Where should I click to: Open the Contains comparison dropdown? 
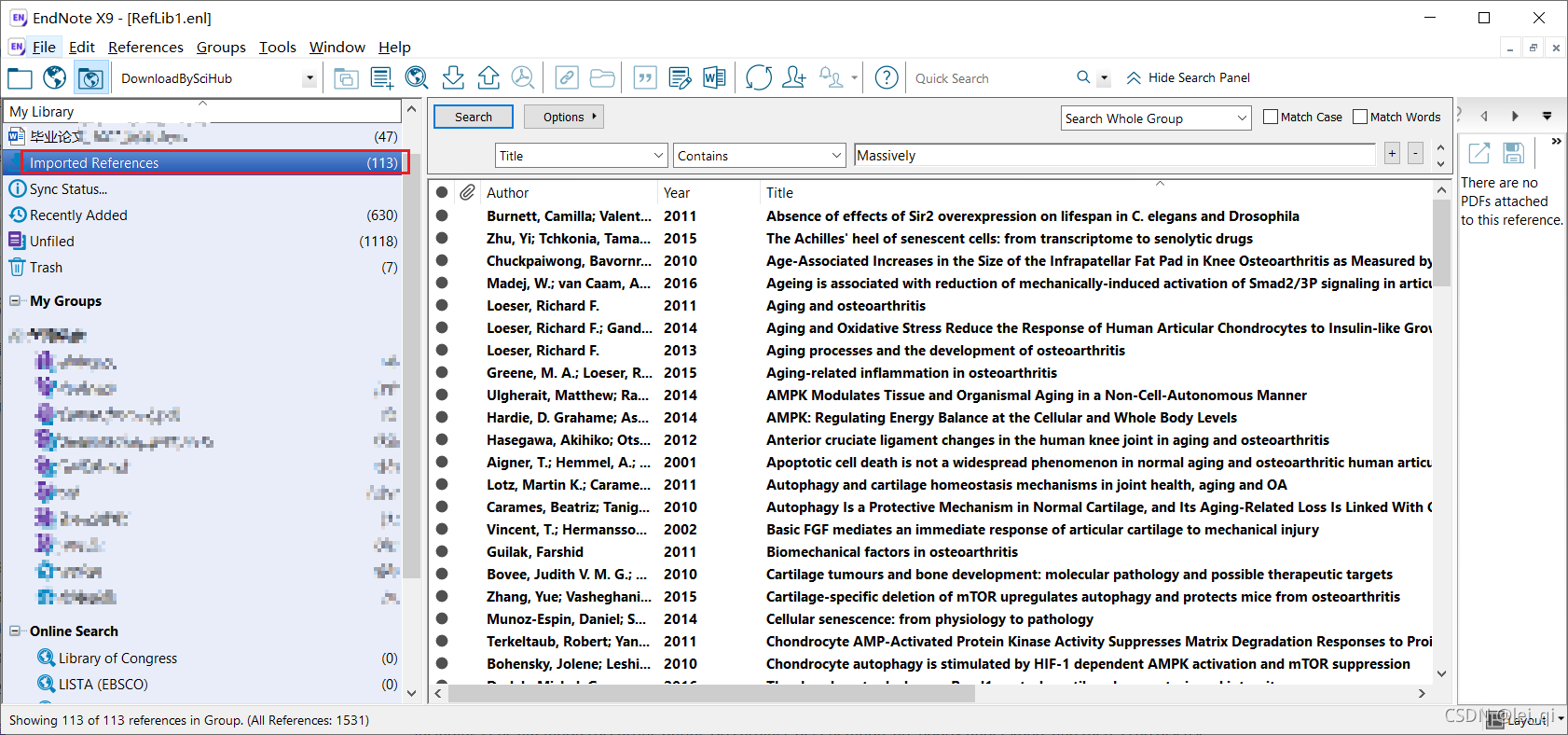pyautogui.click(x=836, y=156)
